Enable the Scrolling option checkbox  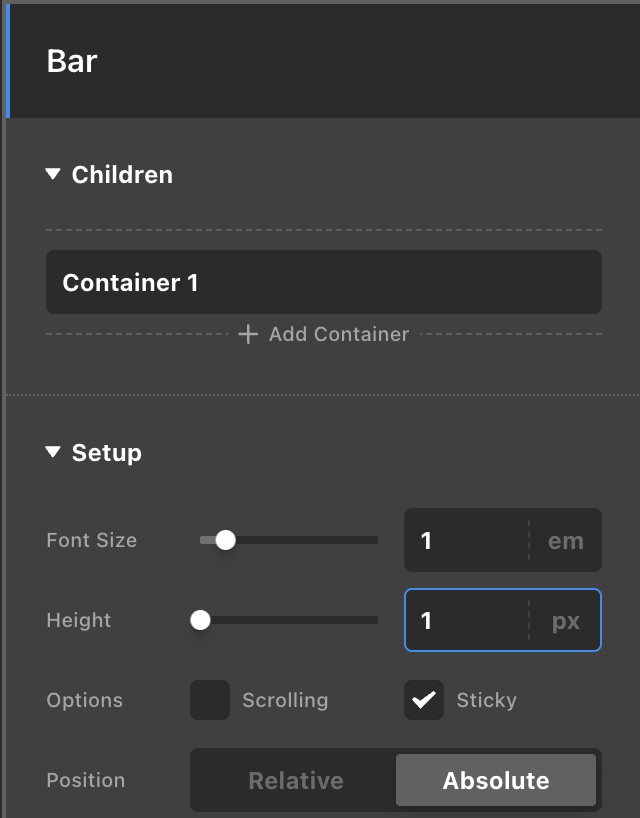click(x=210, y=700)
